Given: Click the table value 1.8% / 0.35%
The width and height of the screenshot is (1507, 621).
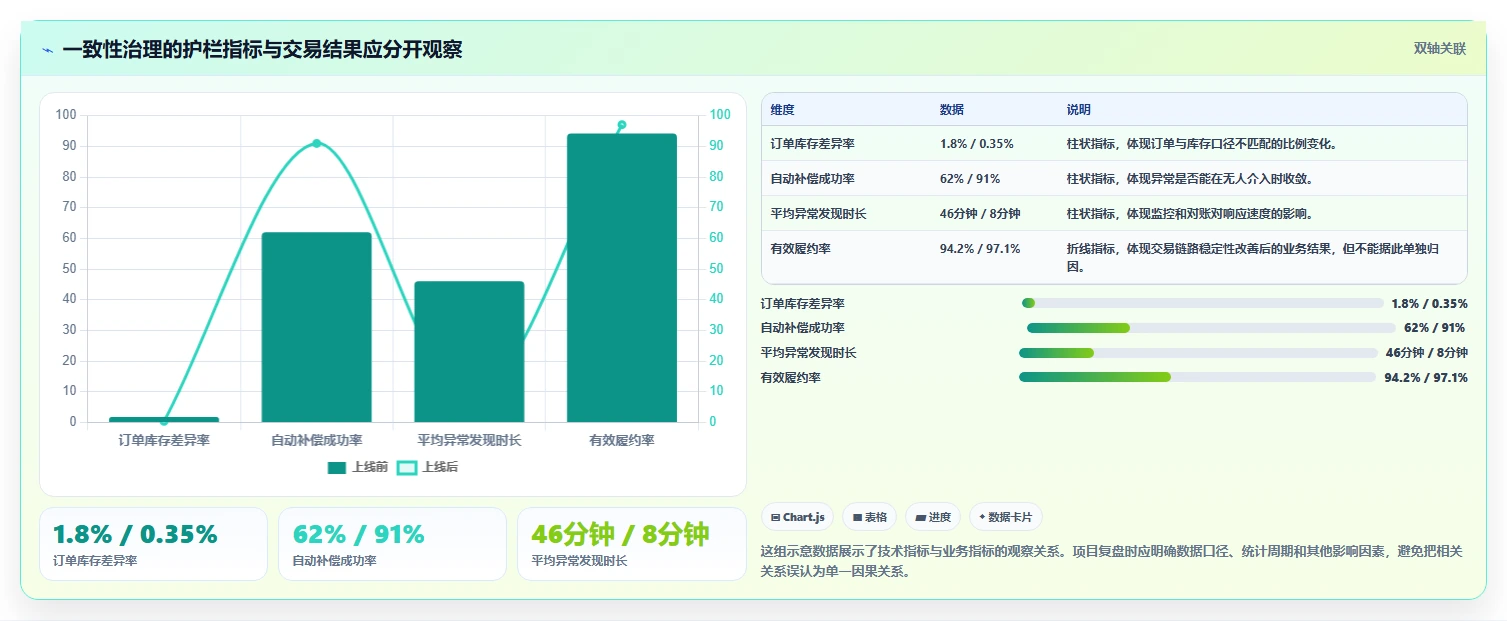Looking at the screenshot, I should click(x=977, y=144).
